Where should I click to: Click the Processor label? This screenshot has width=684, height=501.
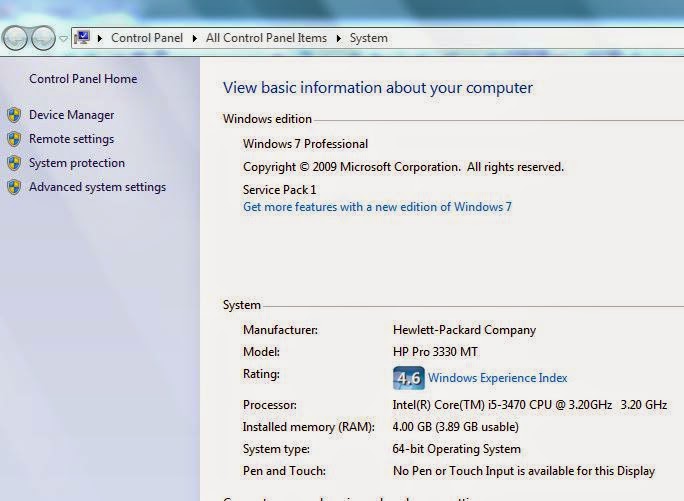click(270, 405)
